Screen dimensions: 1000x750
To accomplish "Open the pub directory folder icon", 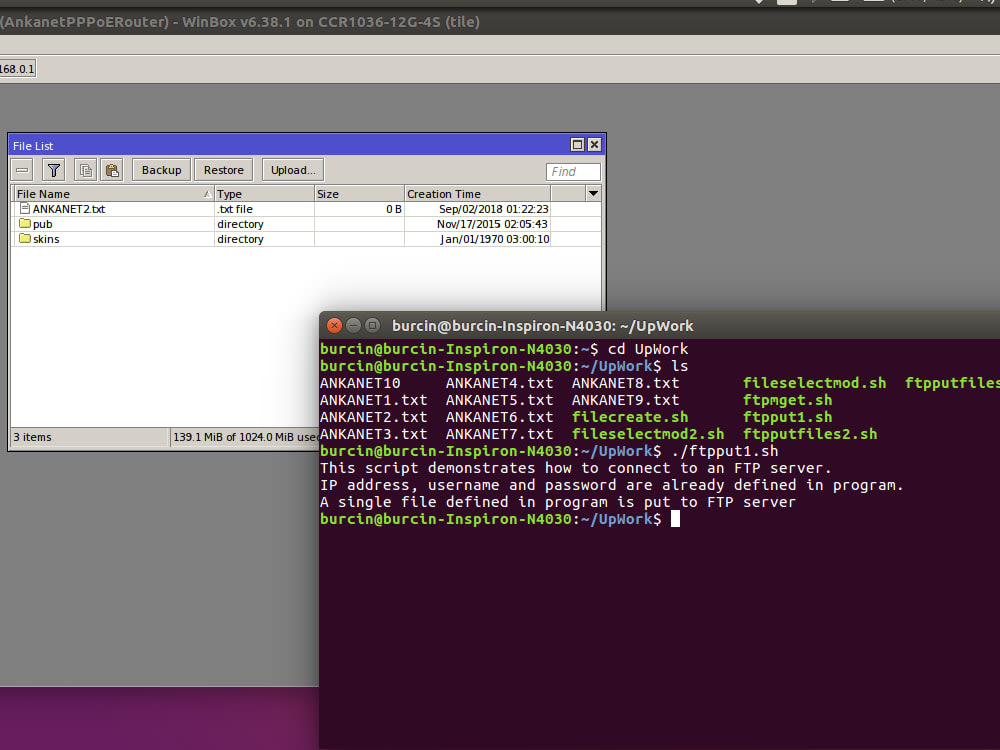I will 25,224.
